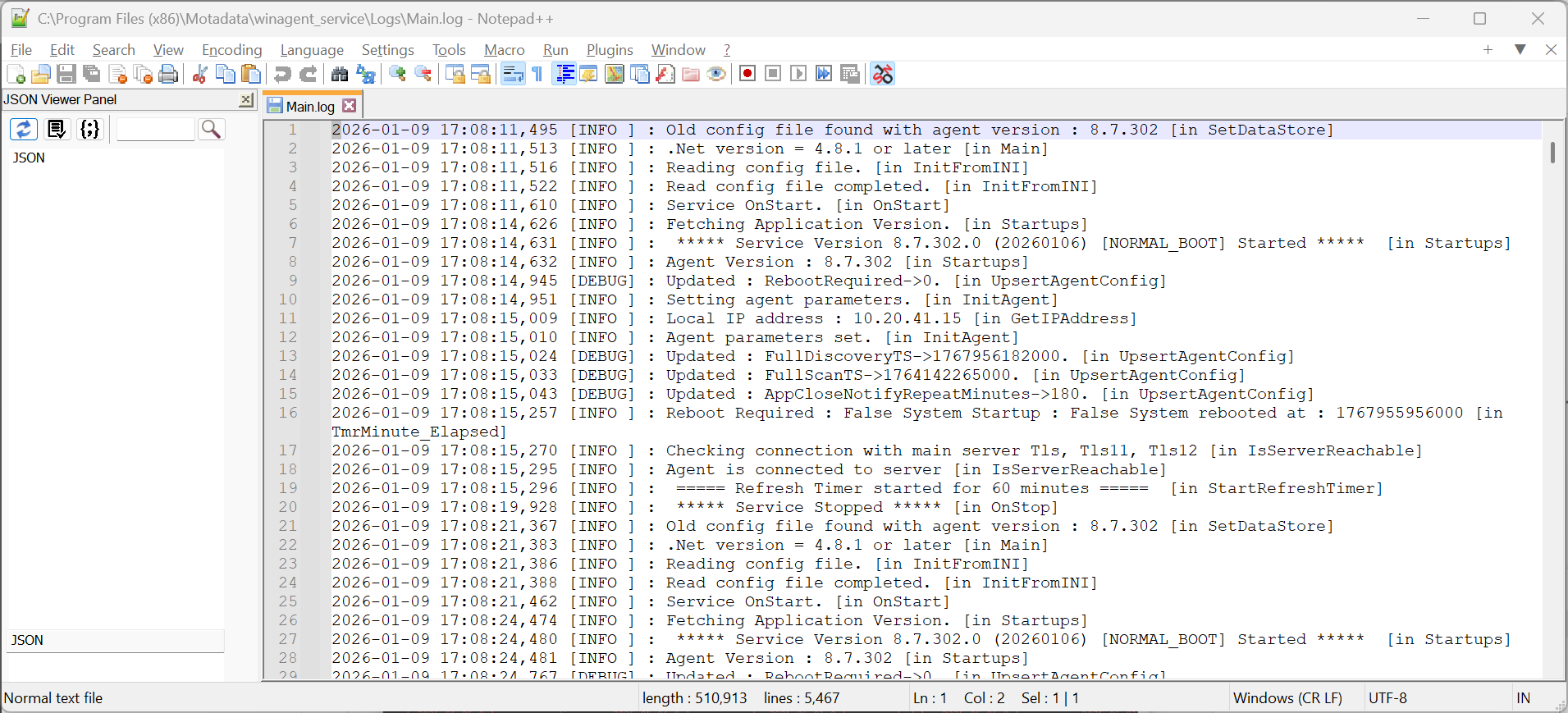Open the Replace toolbar icon
This screenshot has width=1568, height=713.
click(x=365, y=75)
